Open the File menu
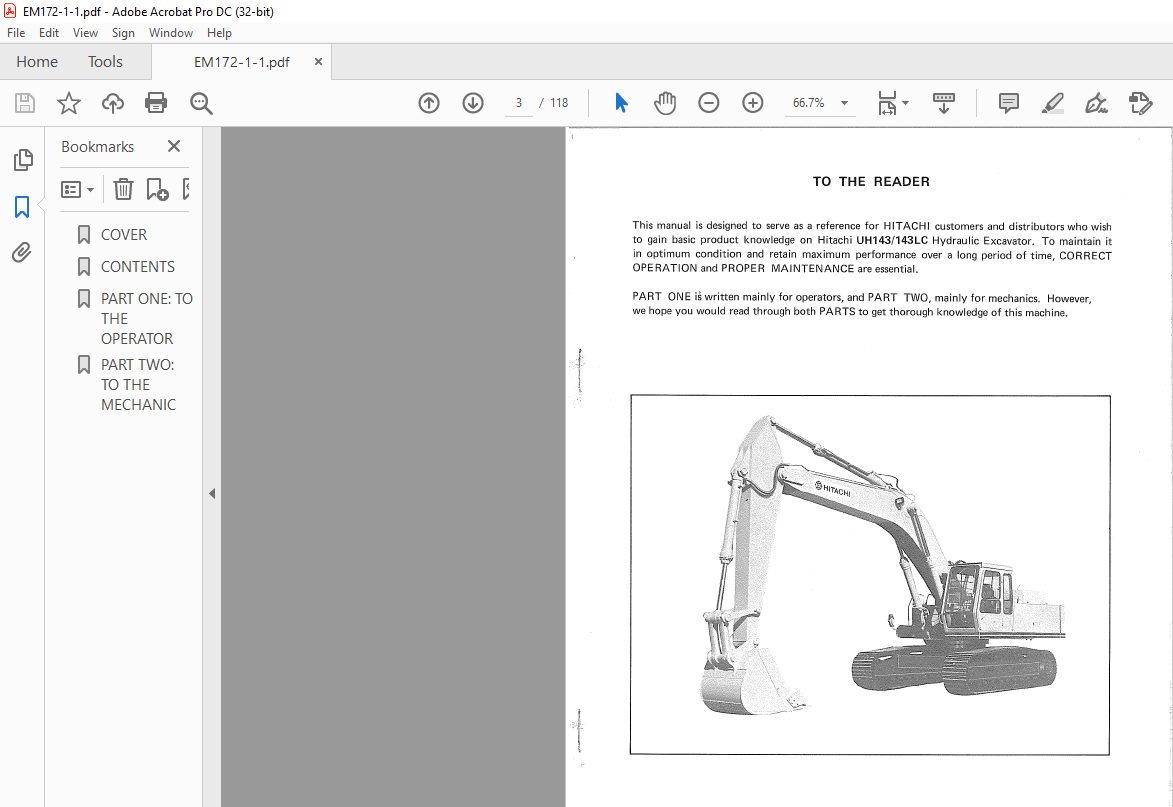The image size is (1173, 807). click(16, 33)
